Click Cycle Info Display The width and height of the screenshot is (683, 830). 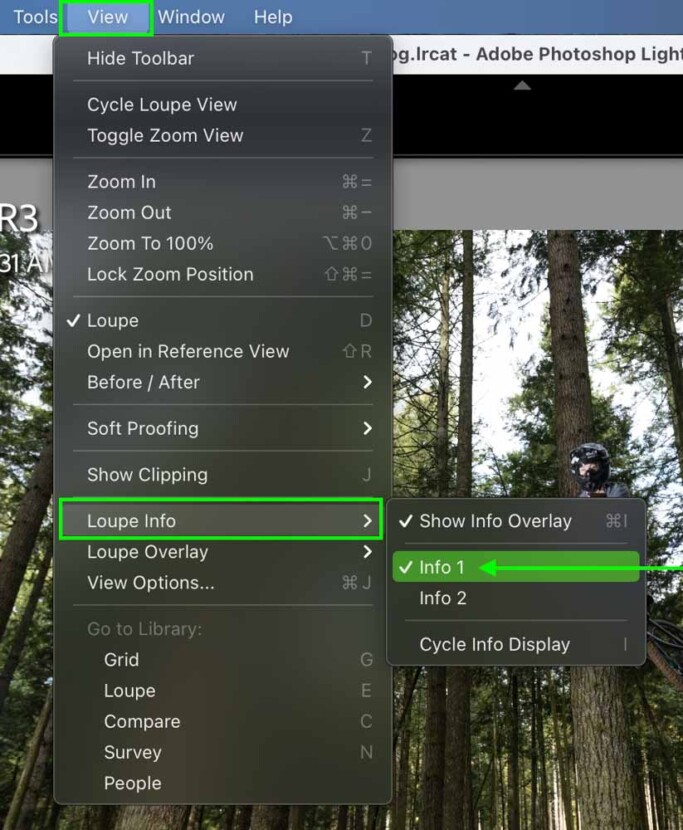pyautogui.click(x=516, y=644)
